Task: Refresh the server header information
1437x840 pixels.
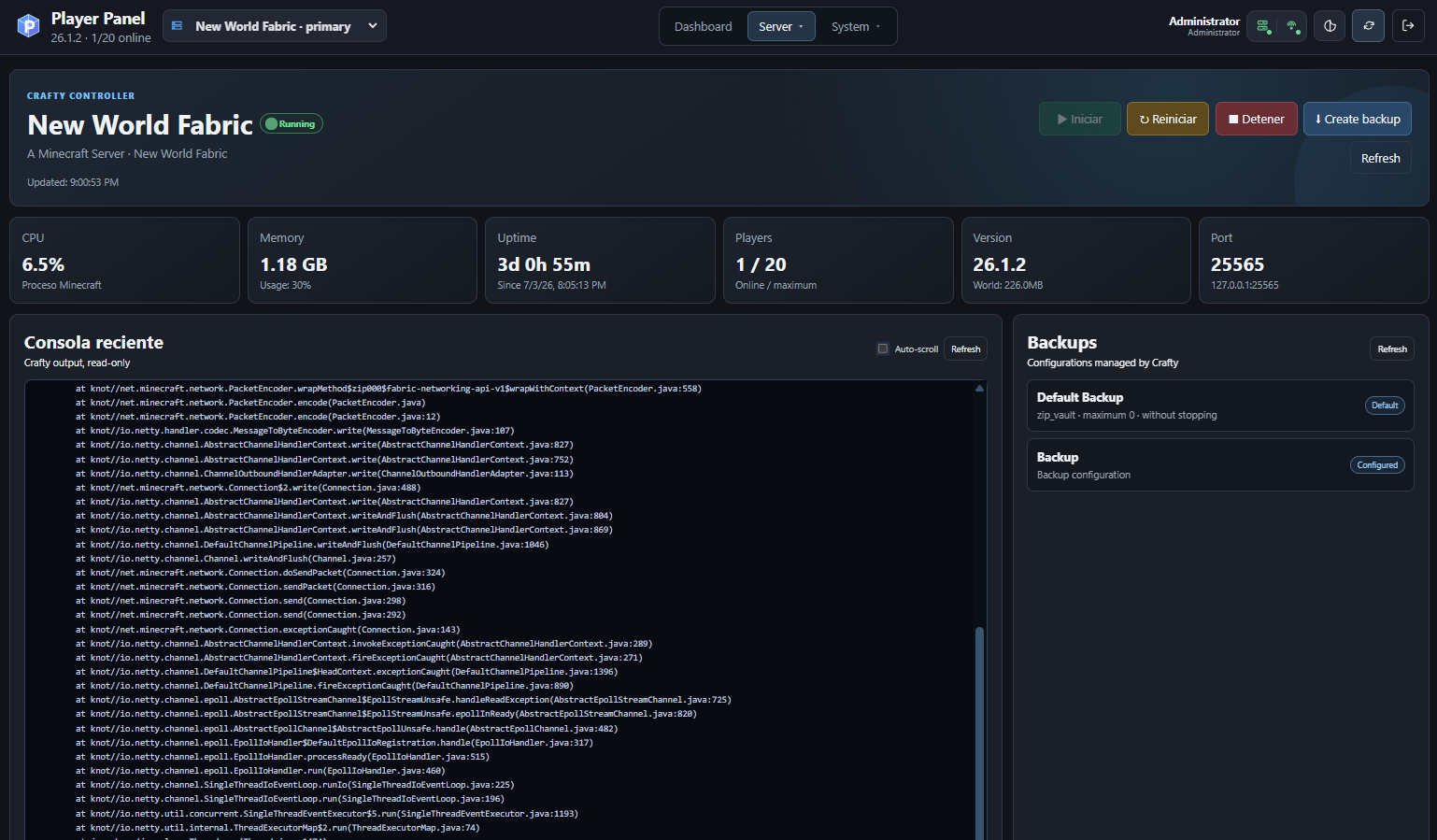Action: click(1381, 158)
